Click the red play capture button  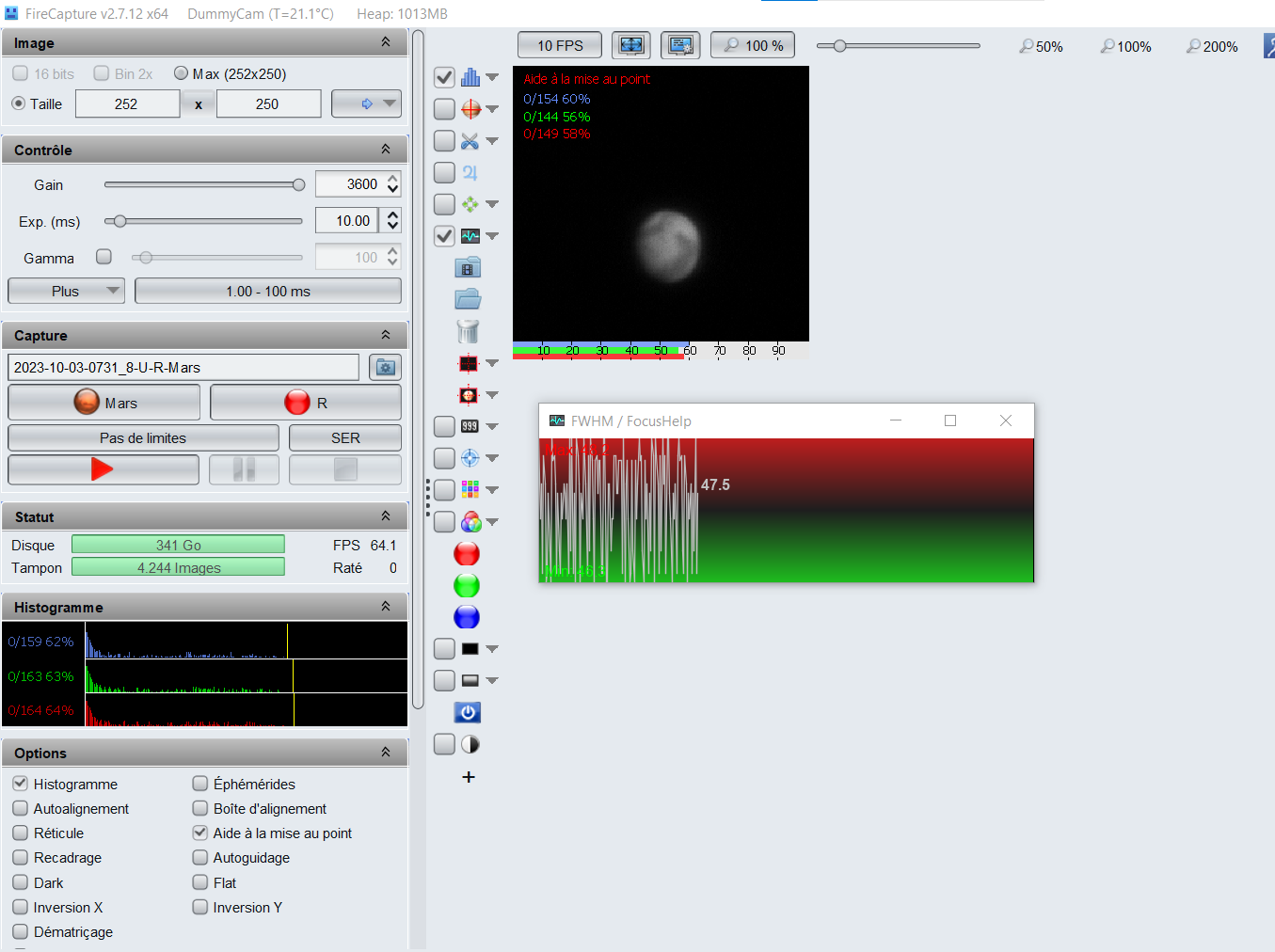pos(104,469)
